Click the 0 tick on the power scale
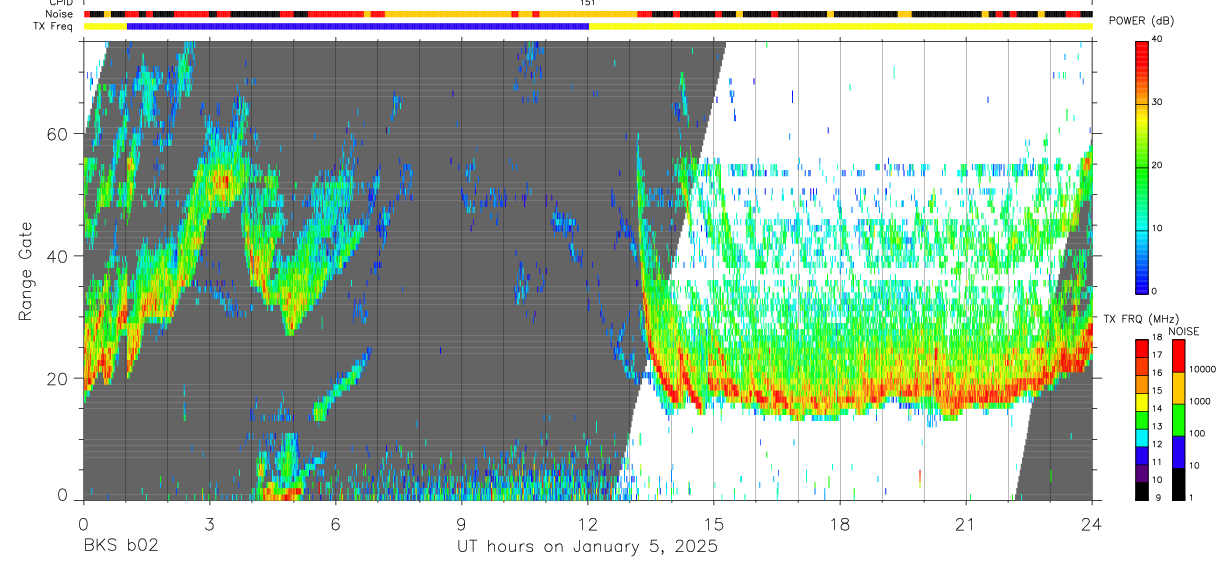Image resolution: width=1228 pixels, height=567 pixels. [x=1155, y=291]
